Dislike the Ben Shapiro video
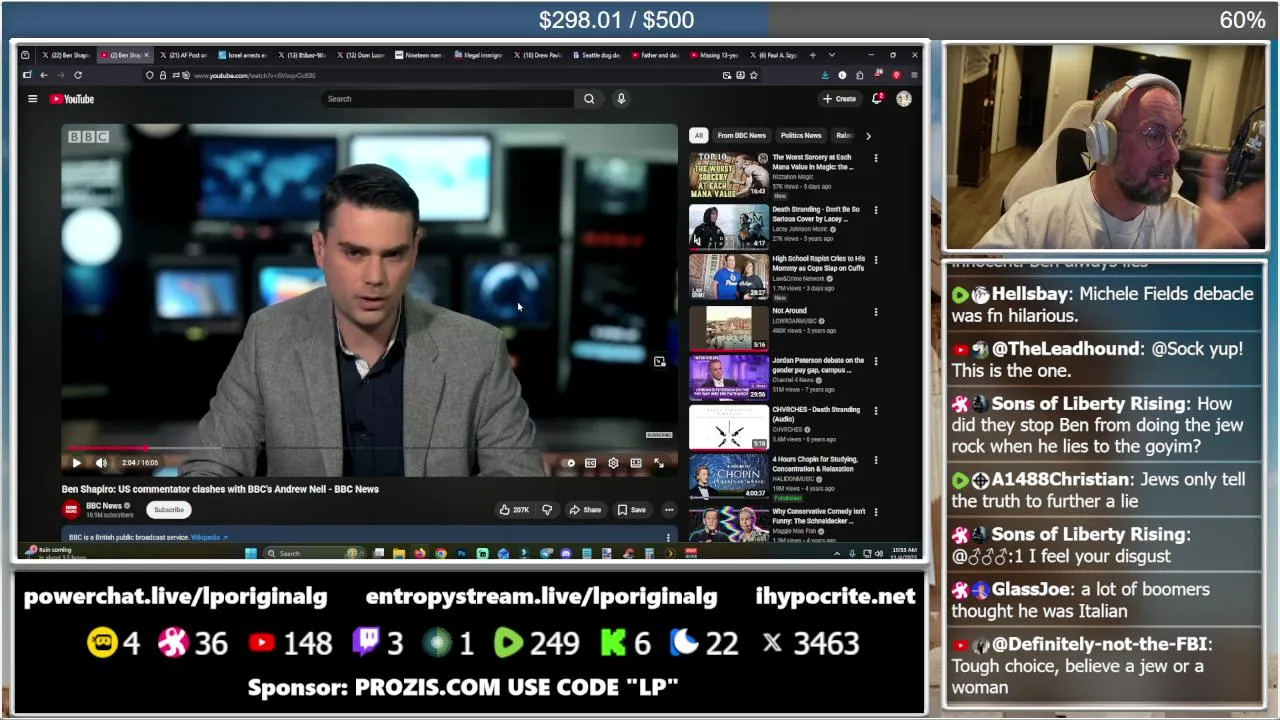This screenshot has height=720, width=1280. tap(547, 510)
